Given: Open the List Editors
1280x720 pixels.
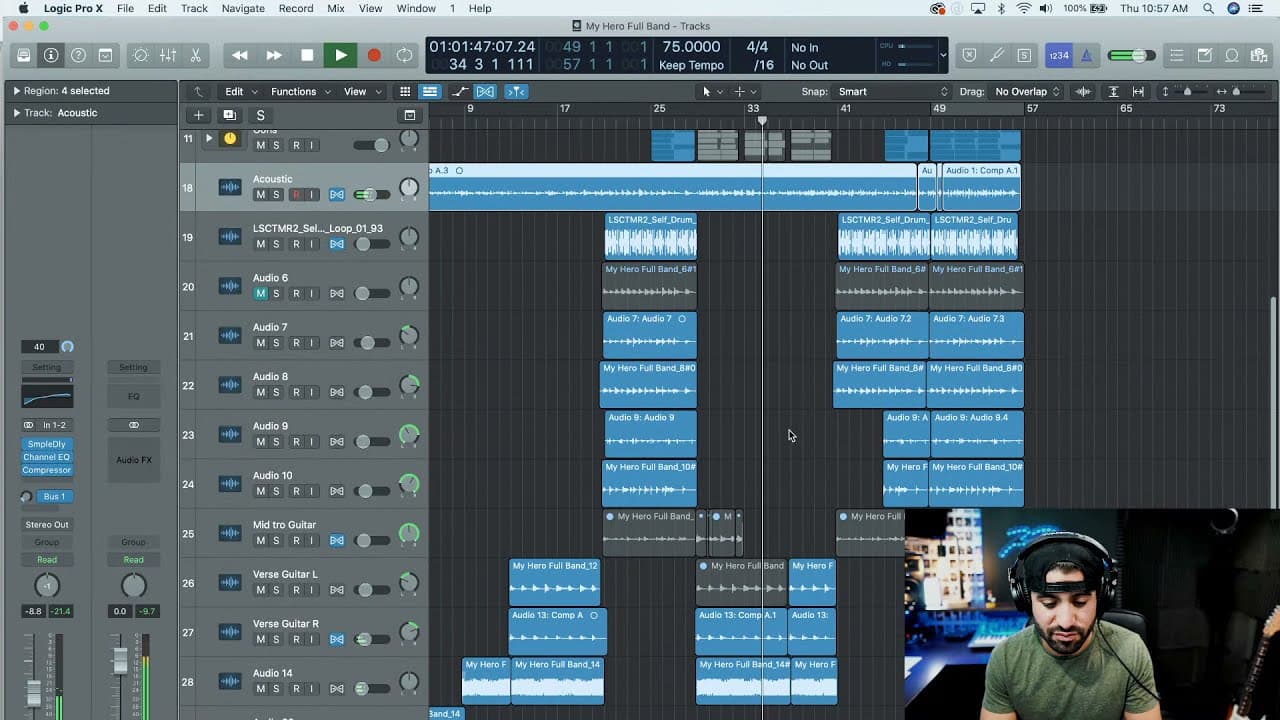Looking at the screenshot, I should click(1177, 56).
